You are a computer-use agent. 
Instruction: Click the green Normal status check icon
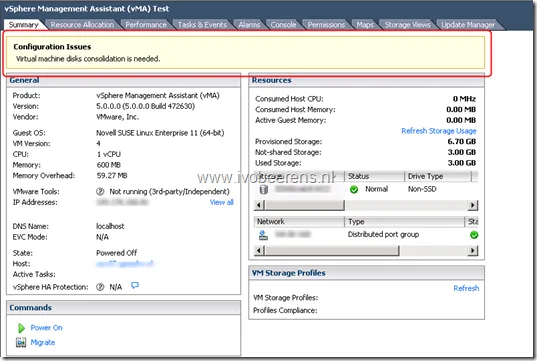[354, 189]
